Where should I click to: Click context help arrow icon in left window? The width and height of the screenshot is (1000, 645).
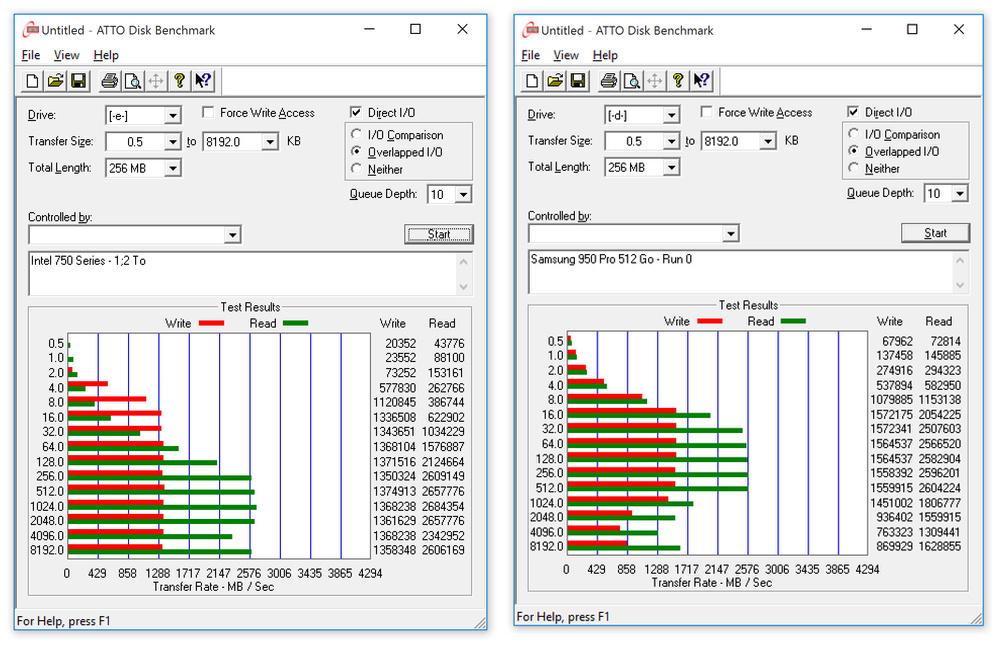coord(203,81)
